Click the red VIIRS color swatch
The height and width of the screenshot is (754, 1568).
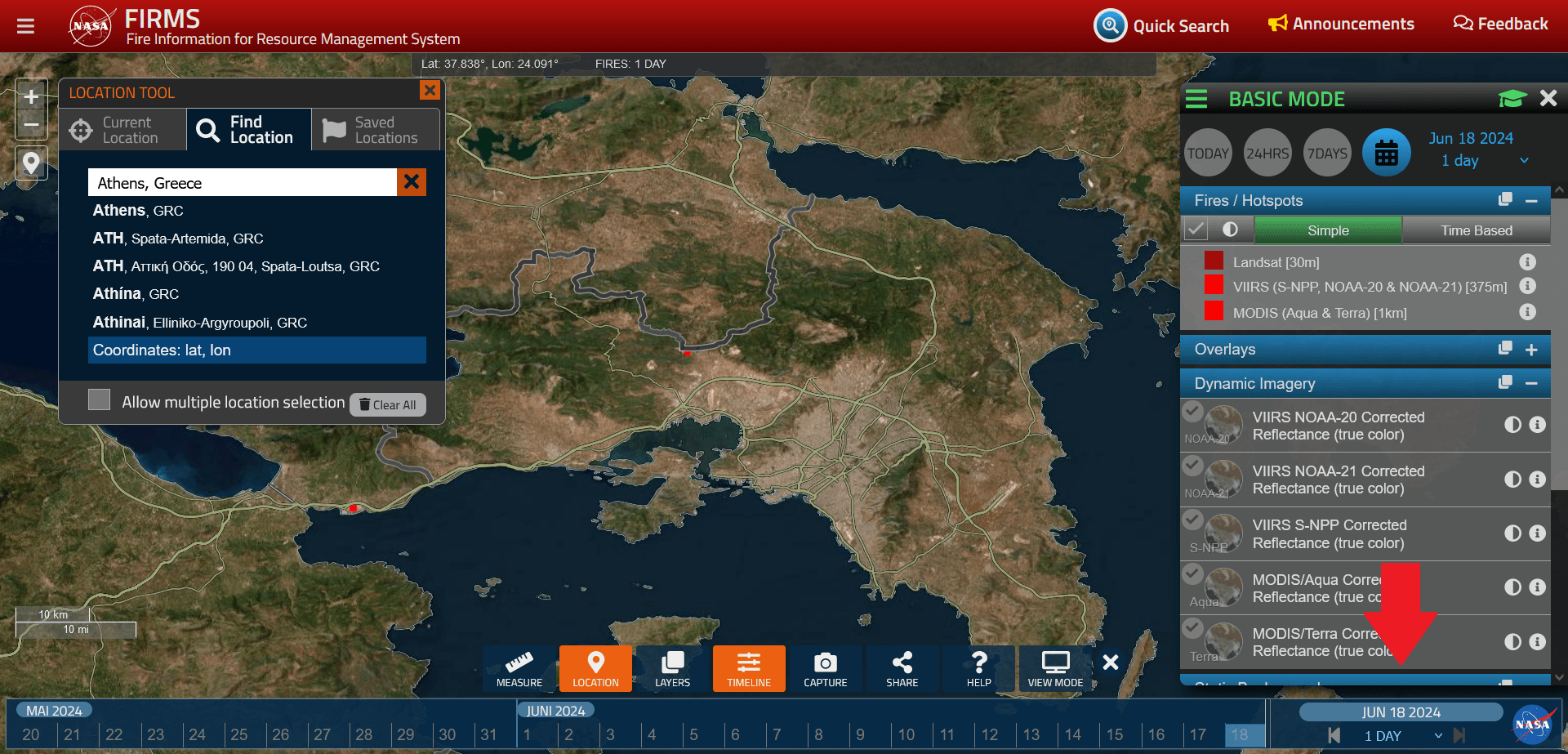(x=1214, y=286)
